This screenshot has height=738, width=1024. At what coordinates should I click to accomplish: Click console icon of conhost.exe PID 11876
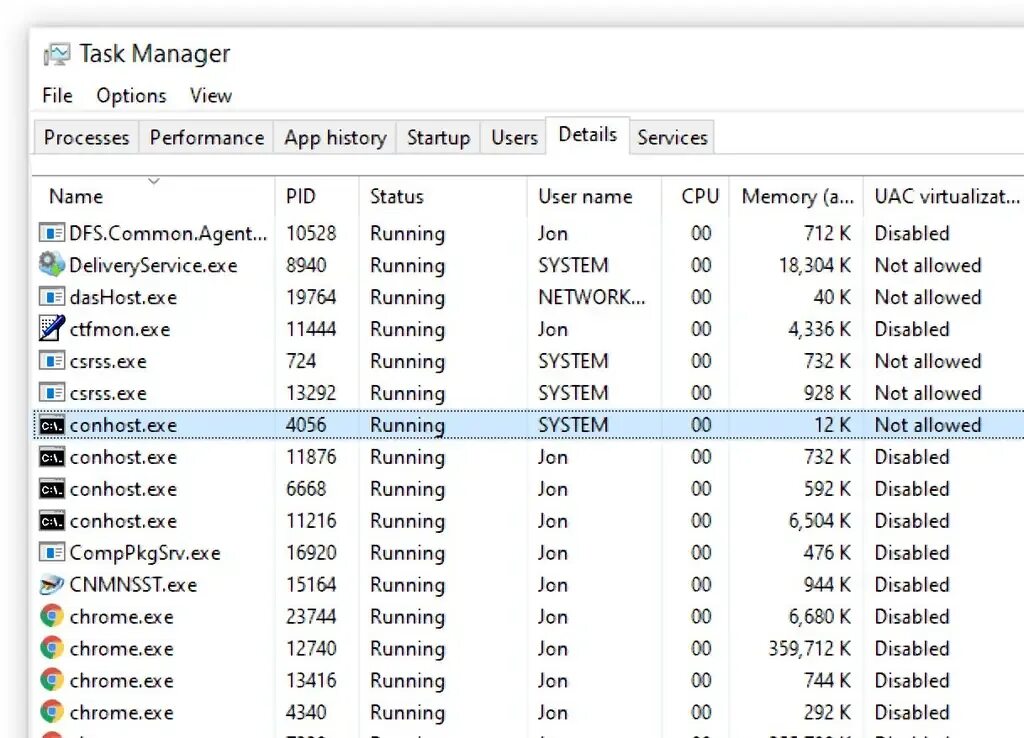52,457
